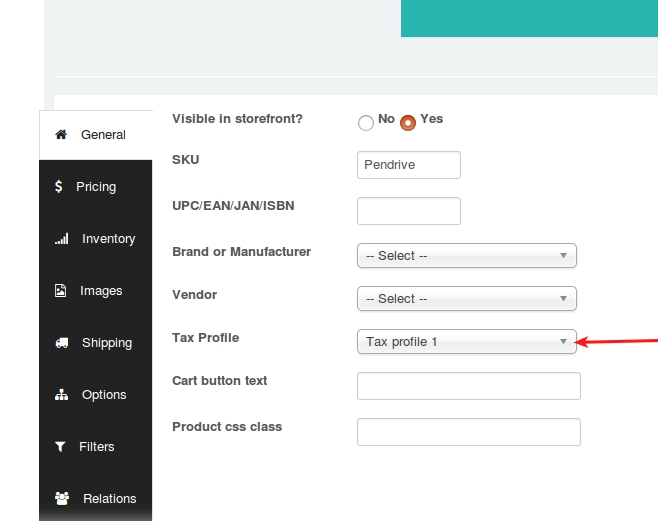Open the Brand or Manufacturer dropdown
The height and width of the screenshot is (521, 658).
(467, 255)
